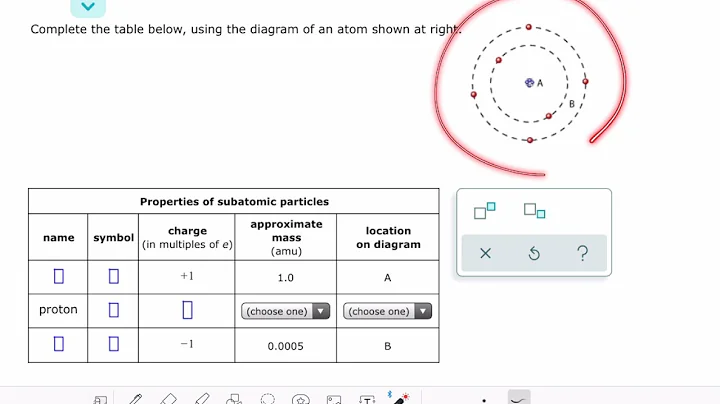Collapse the section with the teal chevron button

[x=88, y=7]
